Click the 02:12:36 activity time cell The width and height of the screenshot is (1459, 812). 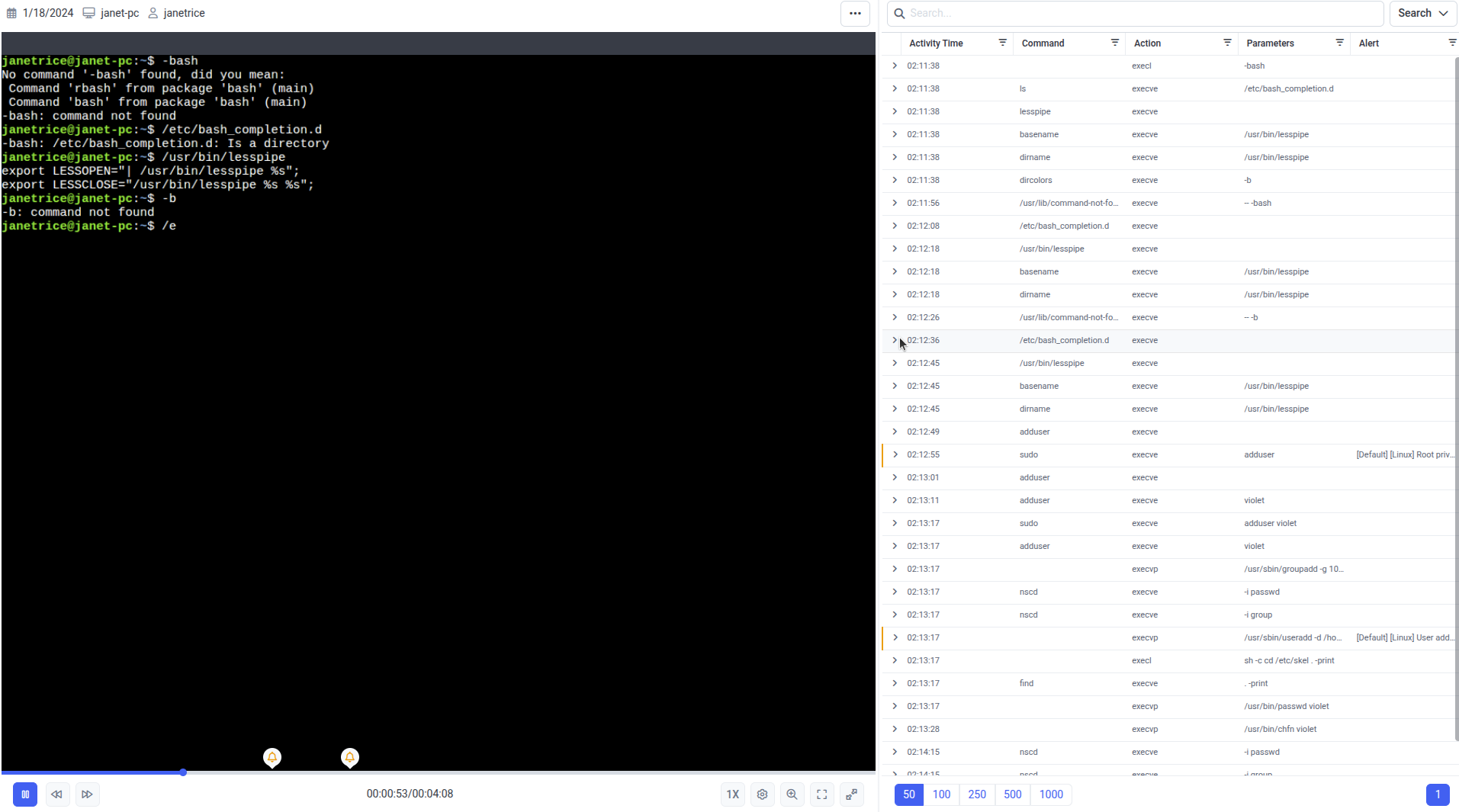[923, 340]
